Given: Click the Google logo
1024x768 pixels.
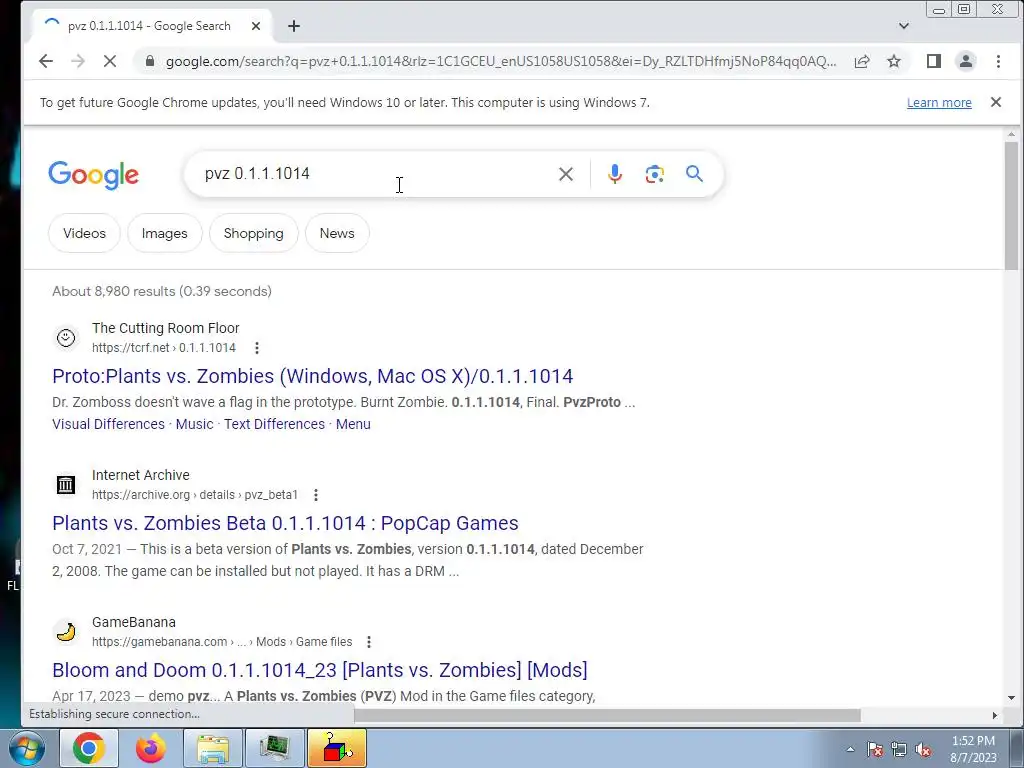Looking at the screenshot, I should pyautogui.click(x=93, y=174).
